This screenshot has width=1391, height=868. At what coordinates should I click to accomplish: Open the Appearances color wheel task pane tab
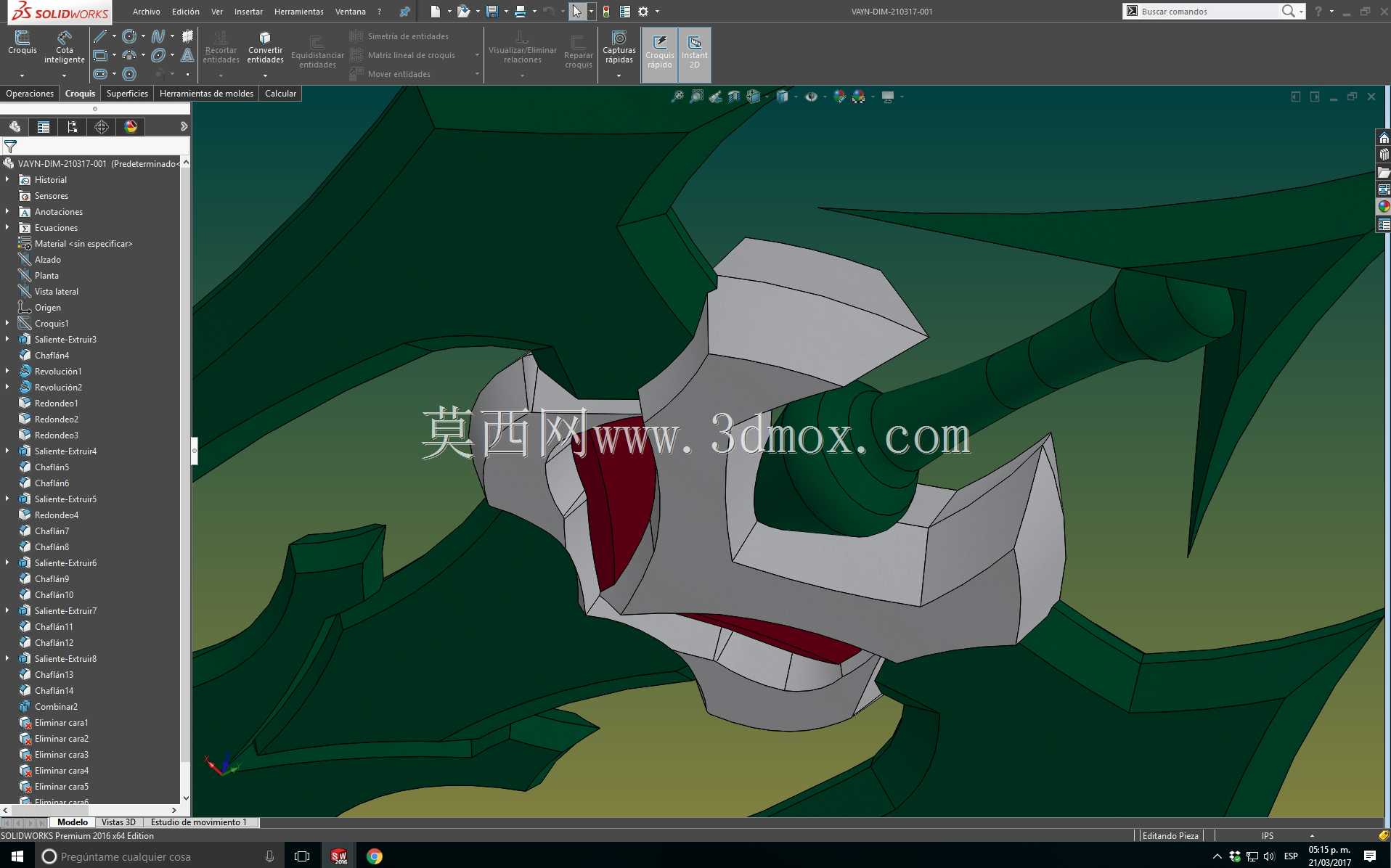tap(1384, 207)
